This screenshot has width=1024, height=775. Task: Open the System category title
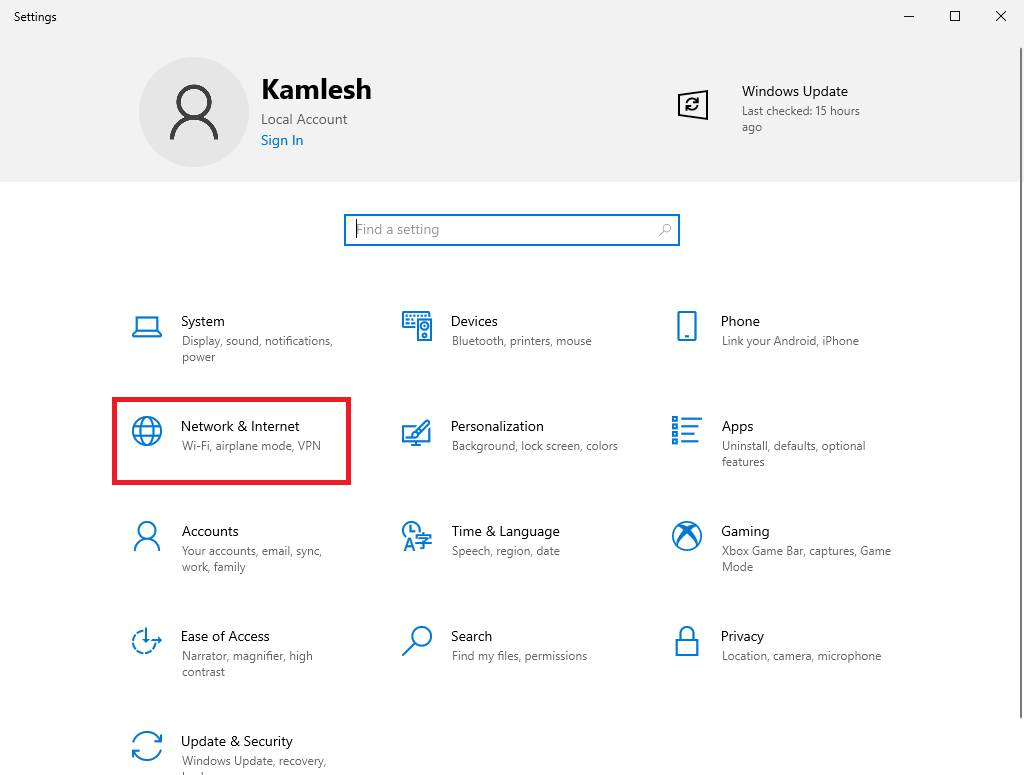tap(202, 321)
